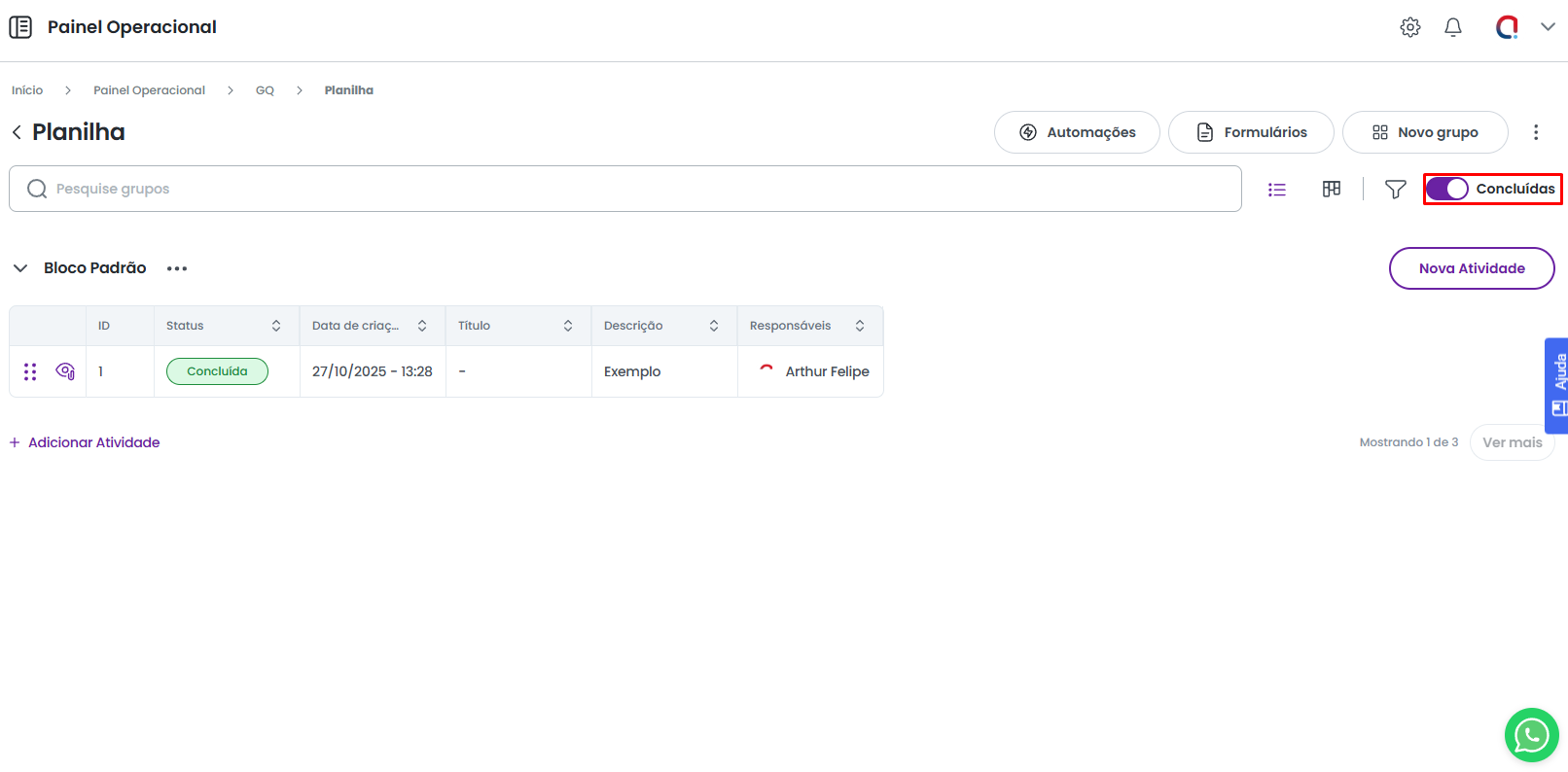Screen dimensions: 1568x772
Task: Go back using Planilha back arrow
Action: coord(17,132)
